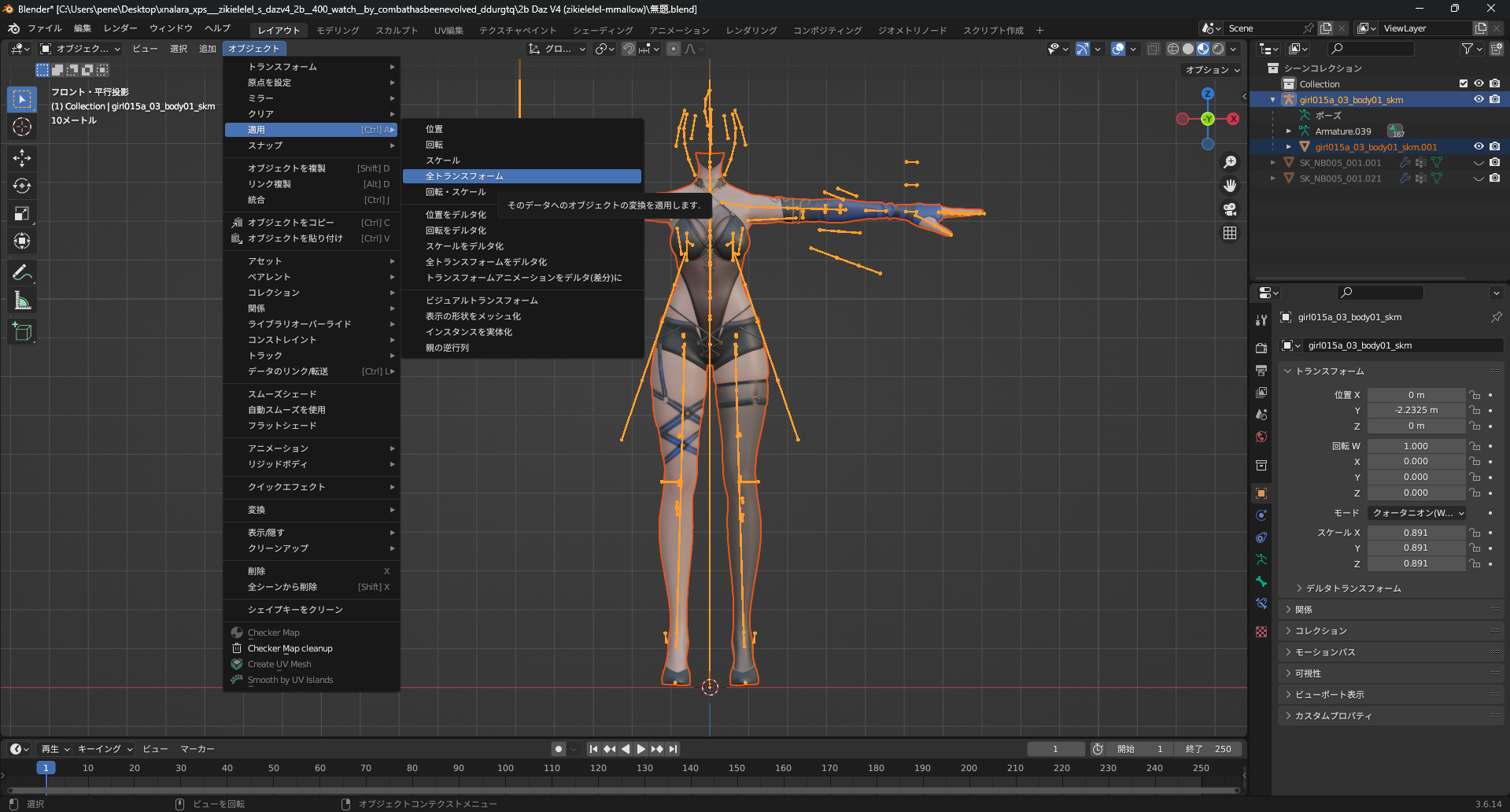This screenshot has height=812, width=1510.
Task: Uncheck the Collection exclude checkbox
Action: click(x=1464, y=83)
